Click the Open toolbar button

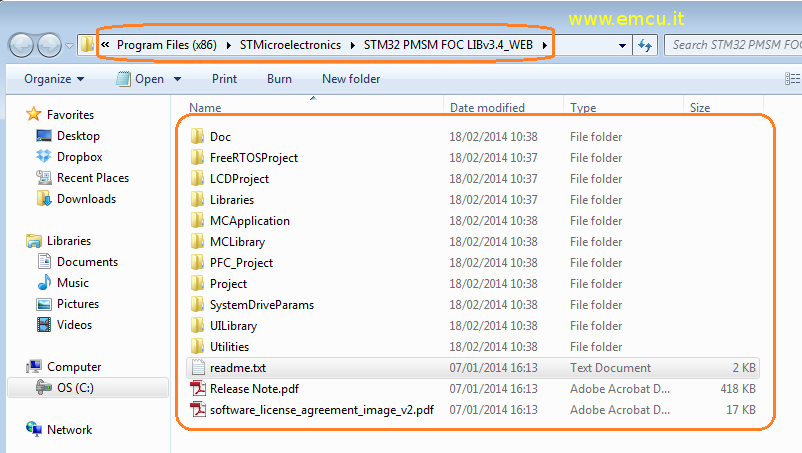pos(140,79)
